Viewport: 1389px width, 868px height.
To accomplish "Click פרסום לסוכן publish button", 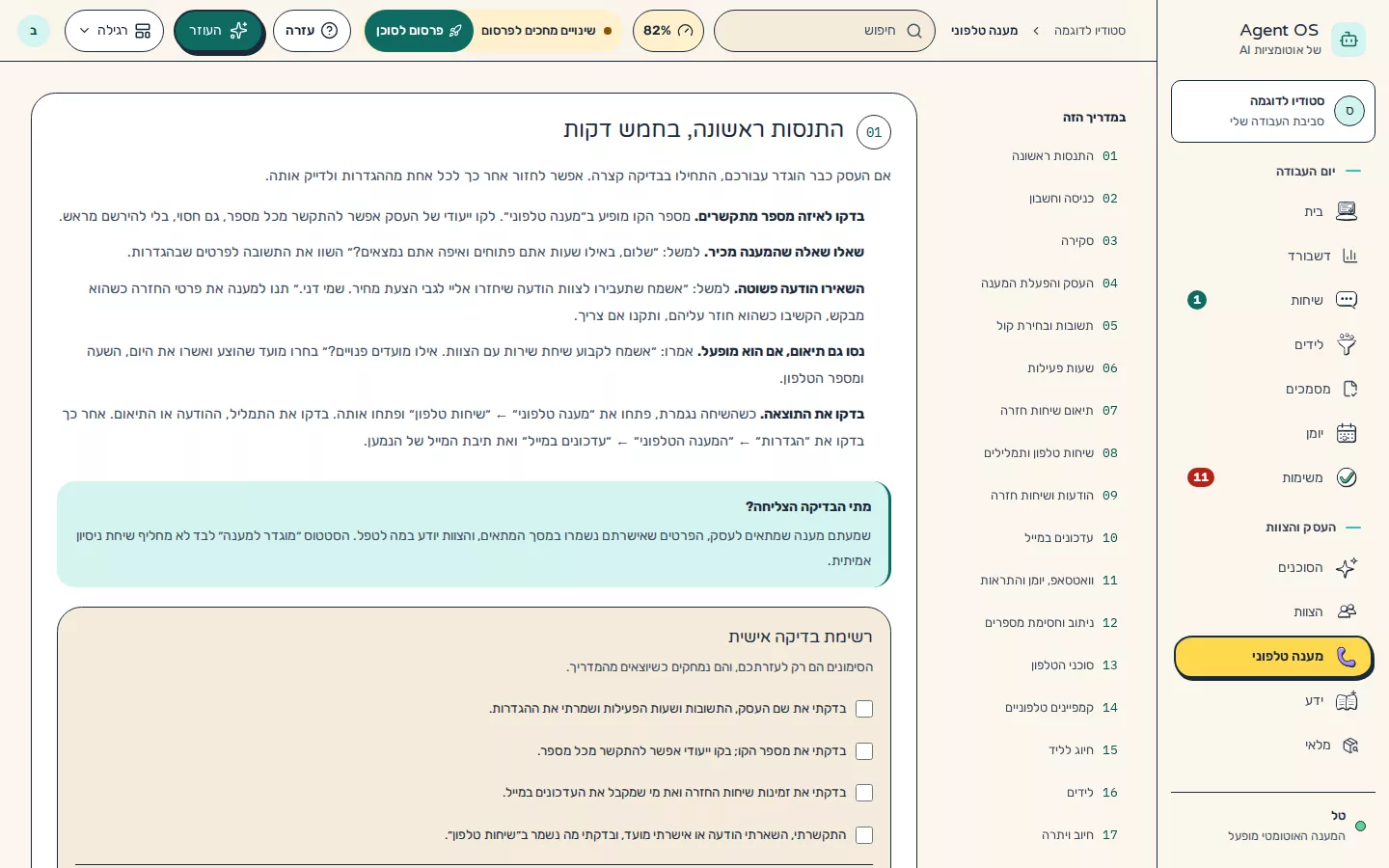I will pyautogui.click(x=419, y=31).
